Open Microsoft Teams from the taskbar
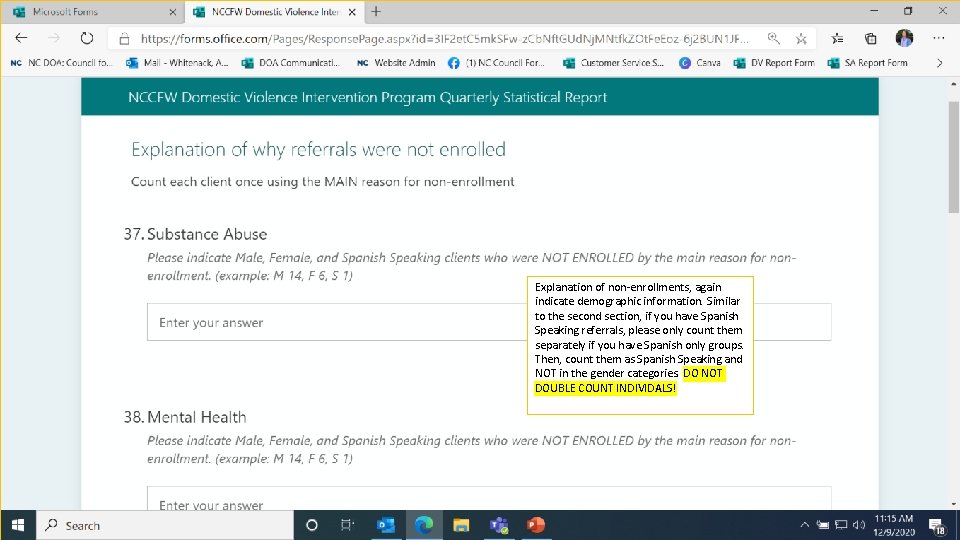This screenshot has height=540, width=960. [499, 525]
